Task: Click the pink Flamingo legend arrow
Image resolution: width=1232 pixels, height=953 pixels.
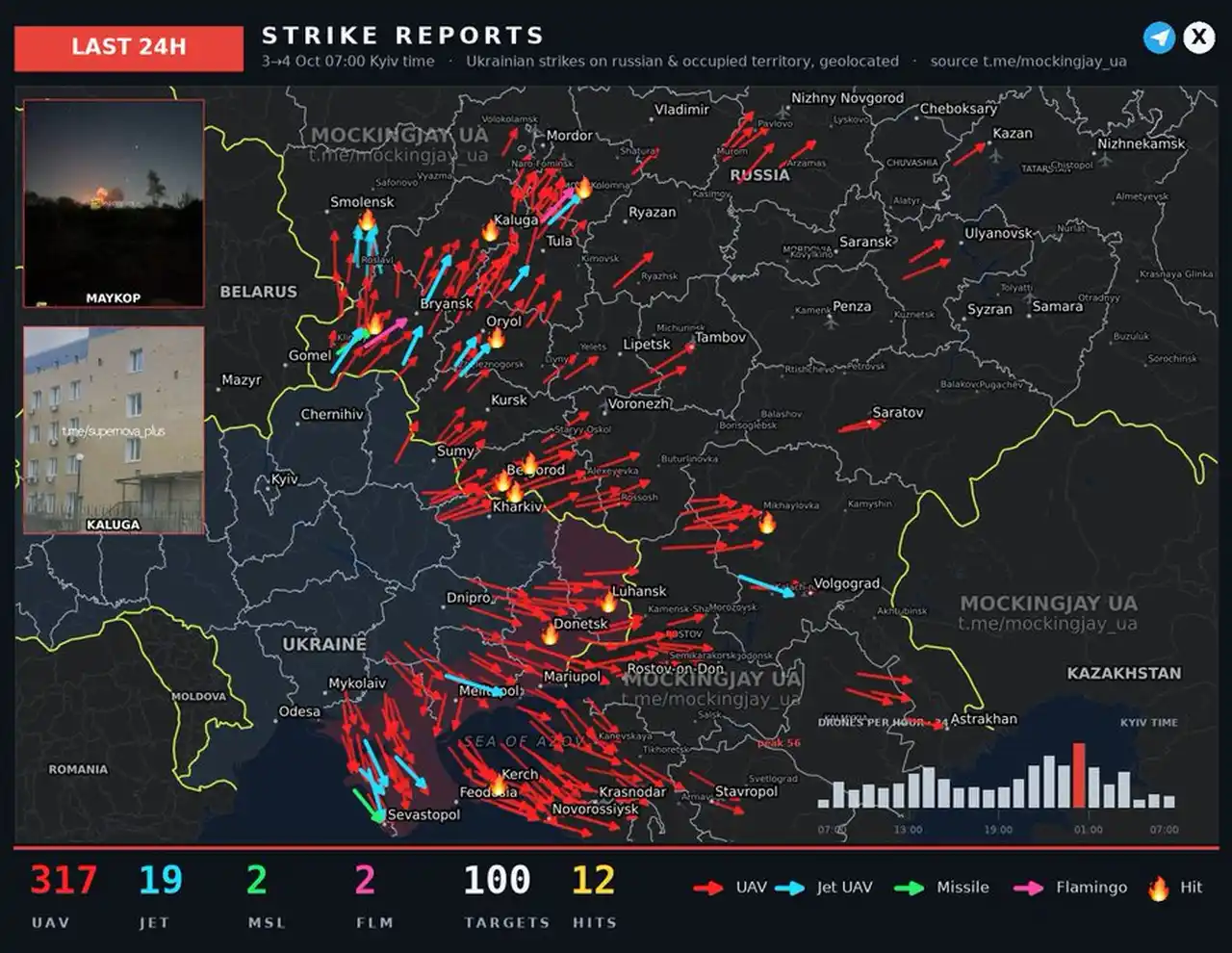Action: coord(1029,888)
